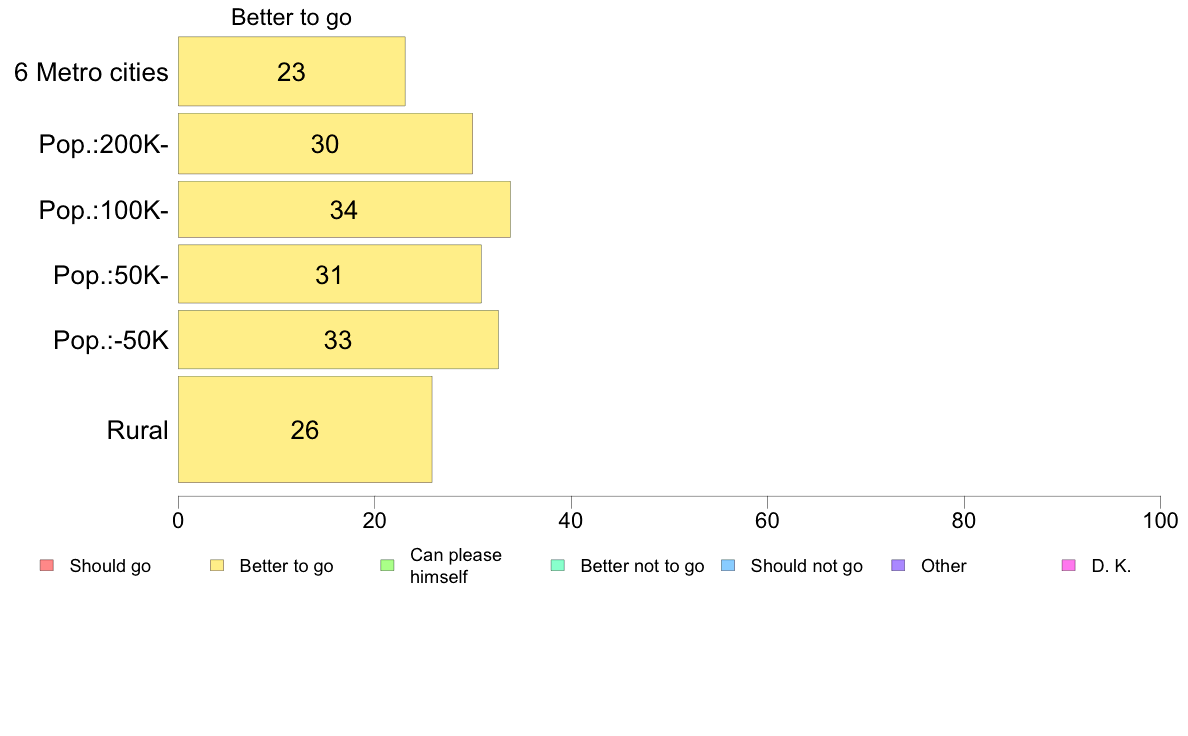This screenshot has width=1188, height=736.
Task: Click the Should not go legend text
Action: pos(806,566)
